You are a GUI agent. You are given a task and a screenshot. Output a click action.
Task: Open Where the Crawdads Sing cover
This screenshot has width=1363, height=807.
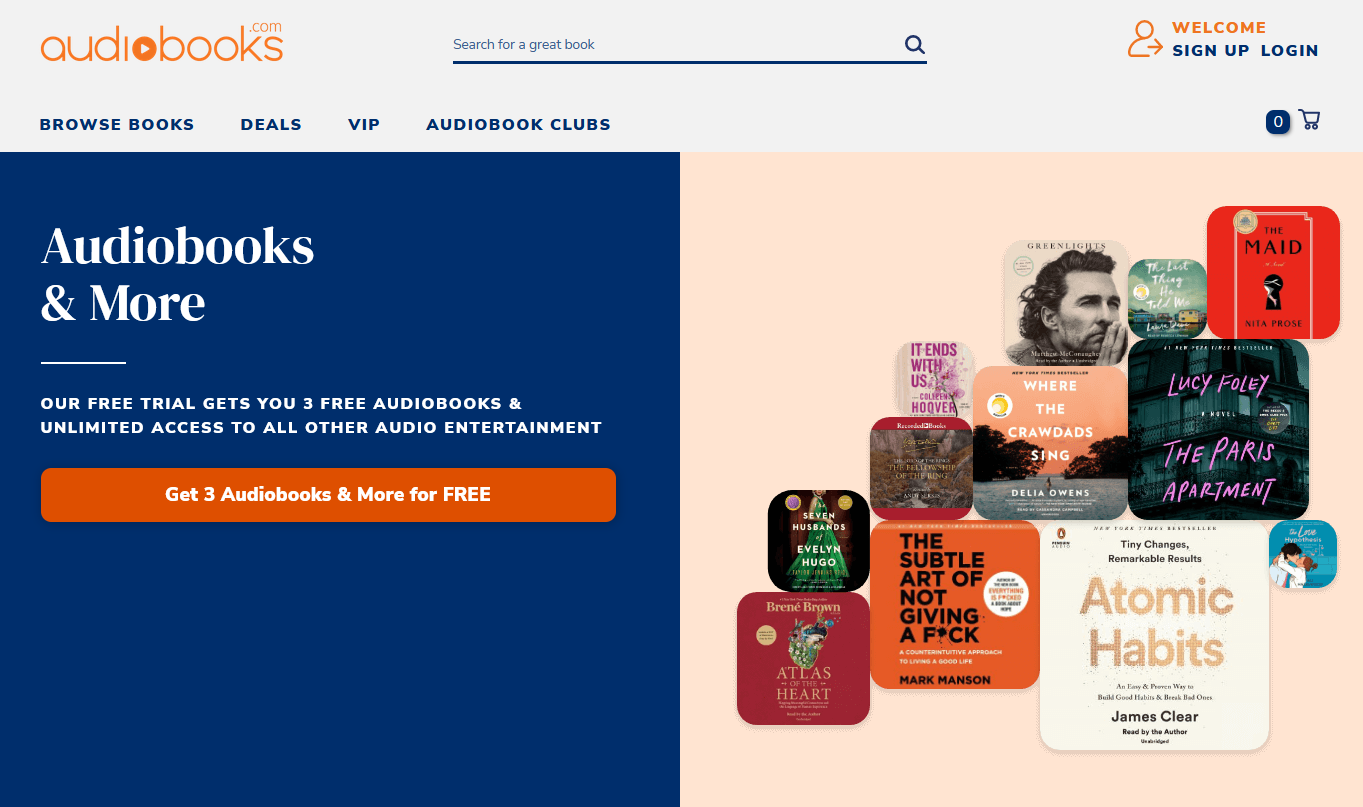pyautogui.click(x=1050, y=443)
